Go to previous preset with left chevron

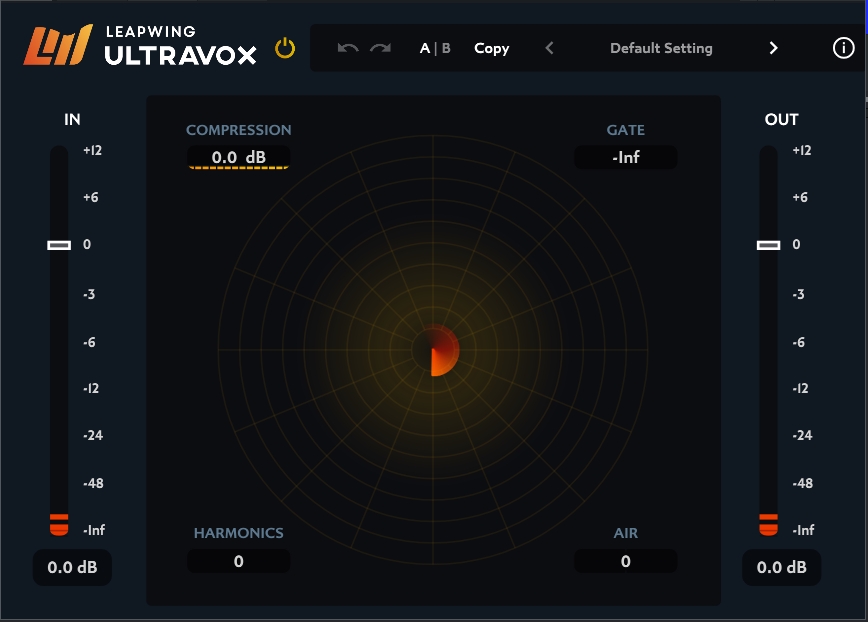549,48
